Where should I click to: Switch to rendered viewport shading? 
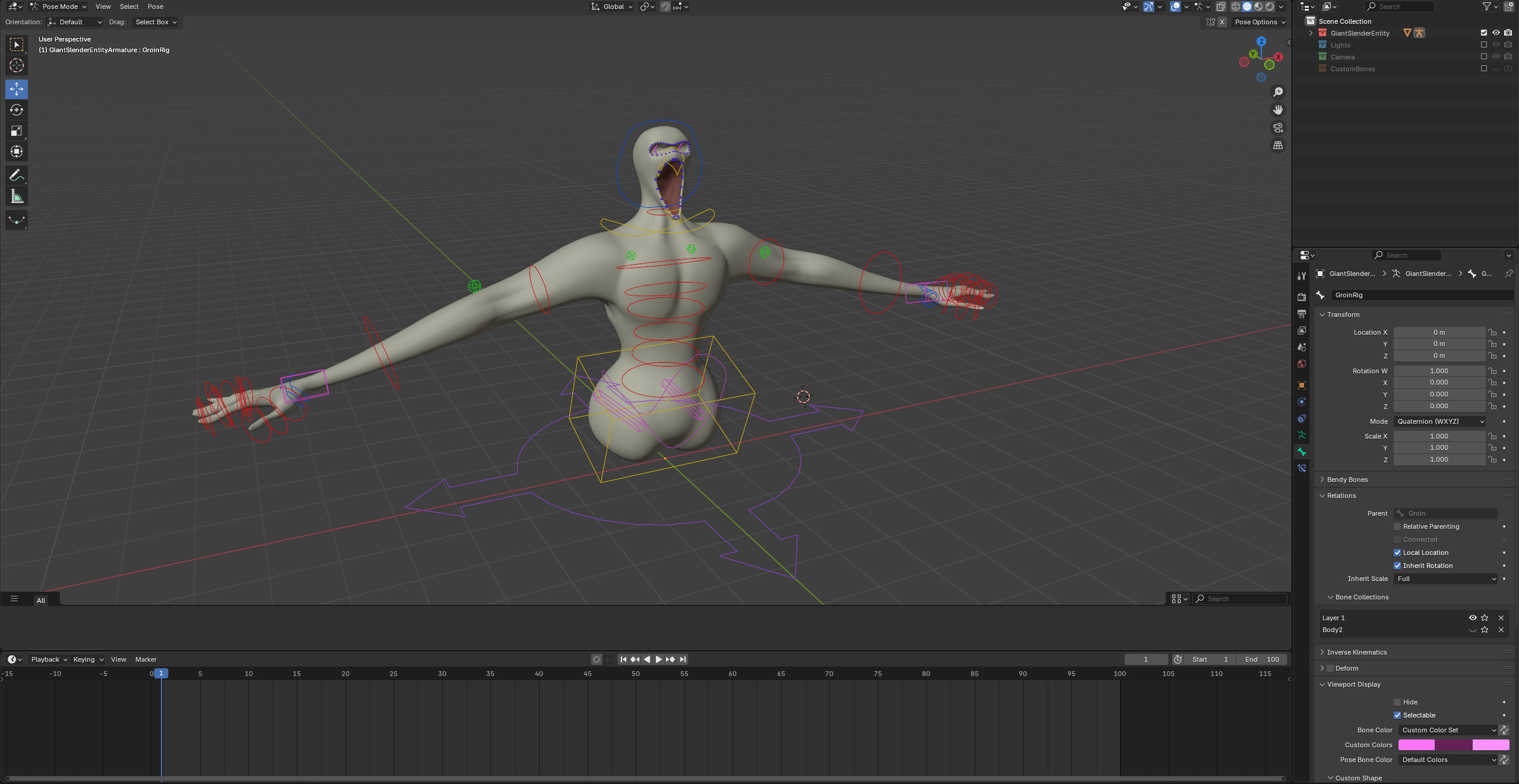click(1270, 7)
